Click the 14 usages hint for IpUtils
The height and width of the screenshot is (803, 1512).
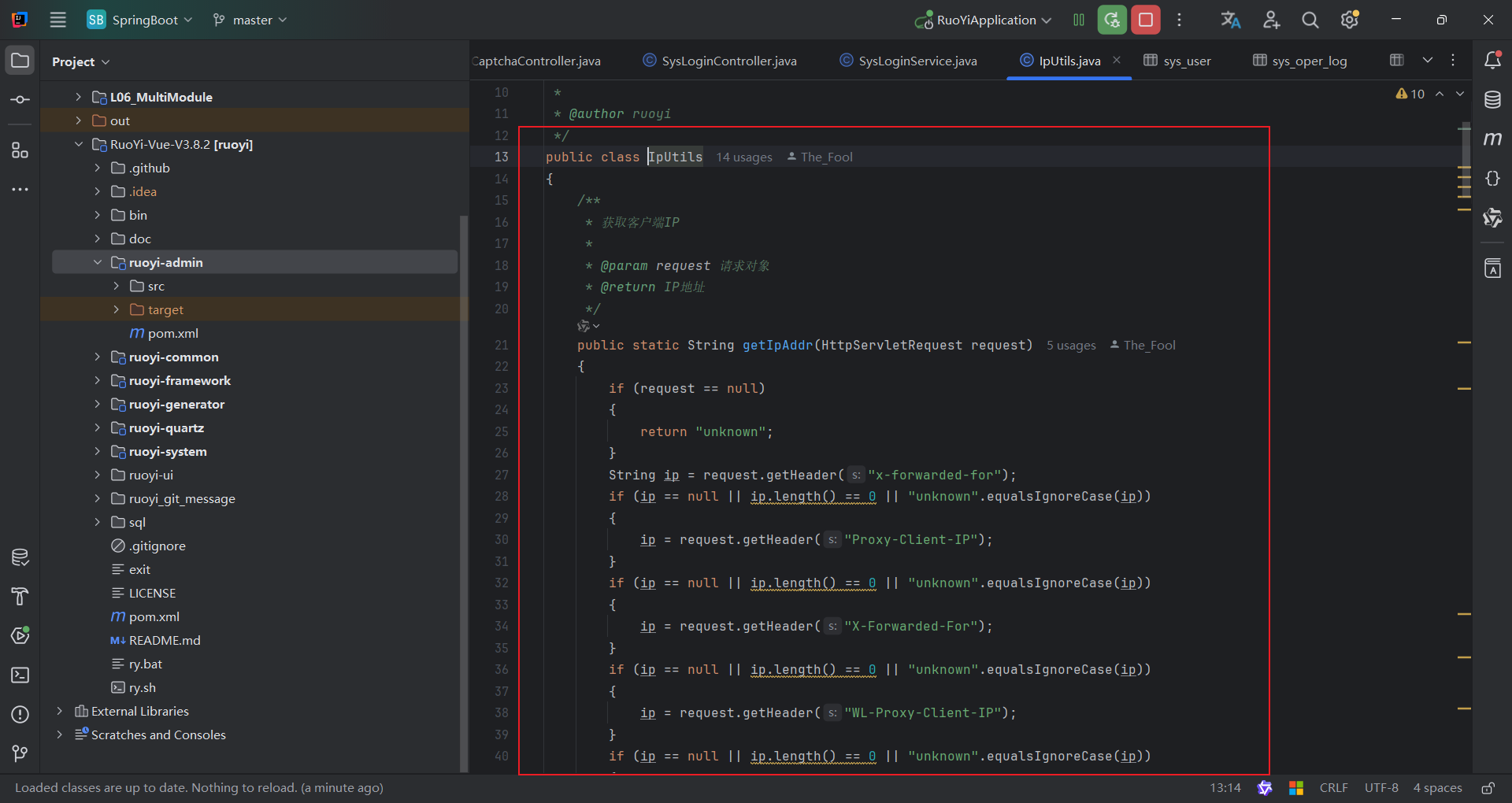tap(743, 157)
